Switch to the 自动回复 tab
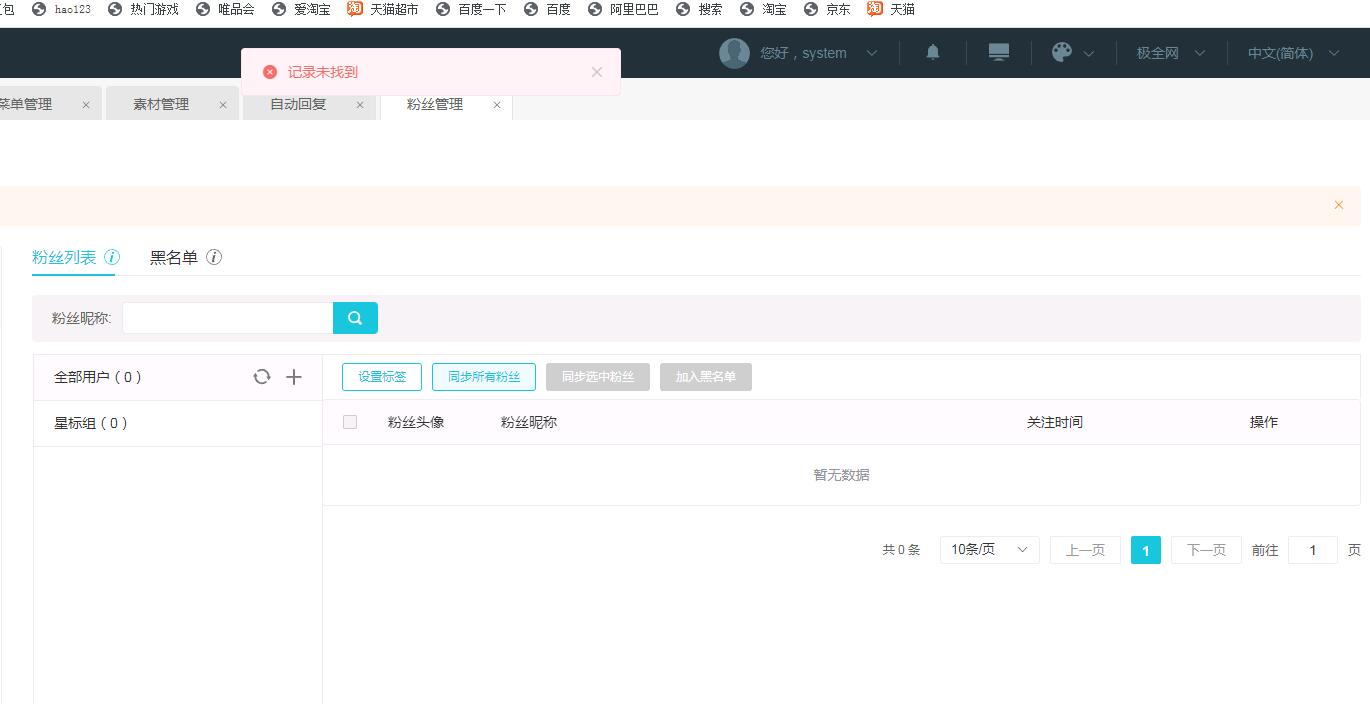The width and height of the screenshot is (1370, 704). click(298, 104)
